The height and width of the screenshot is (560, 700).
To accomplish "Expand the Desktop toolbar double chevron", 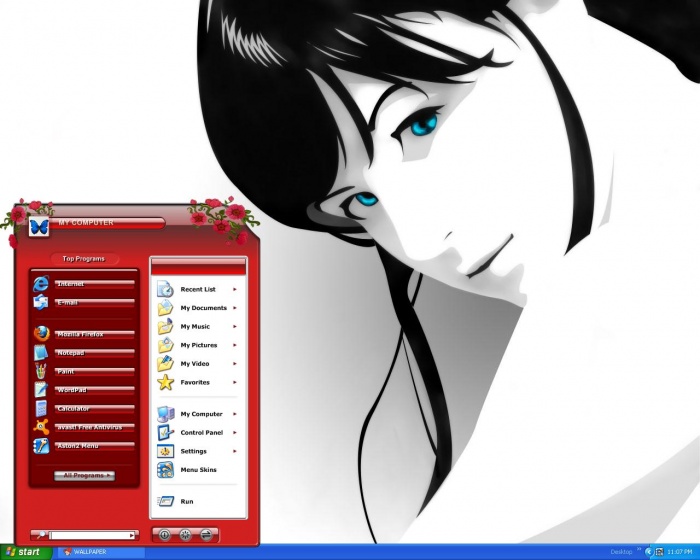I will (639, 550).
